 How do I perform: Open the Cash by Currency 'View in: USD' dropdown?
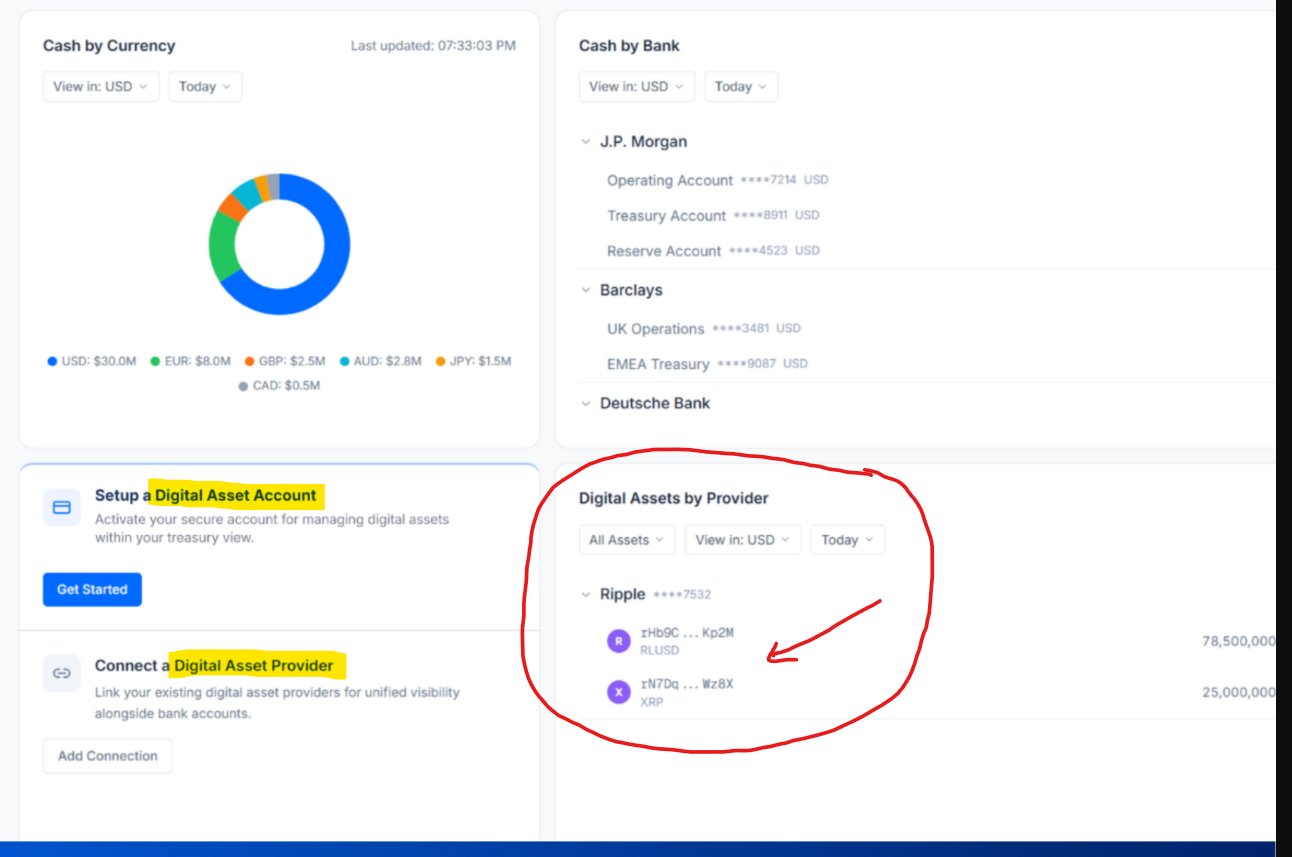(101, 87)
